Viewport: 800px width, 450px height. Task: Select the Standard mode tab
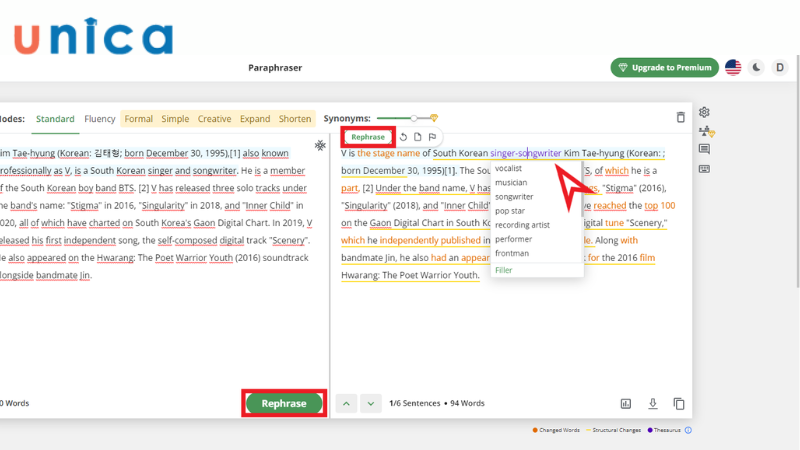click(55, 119)
